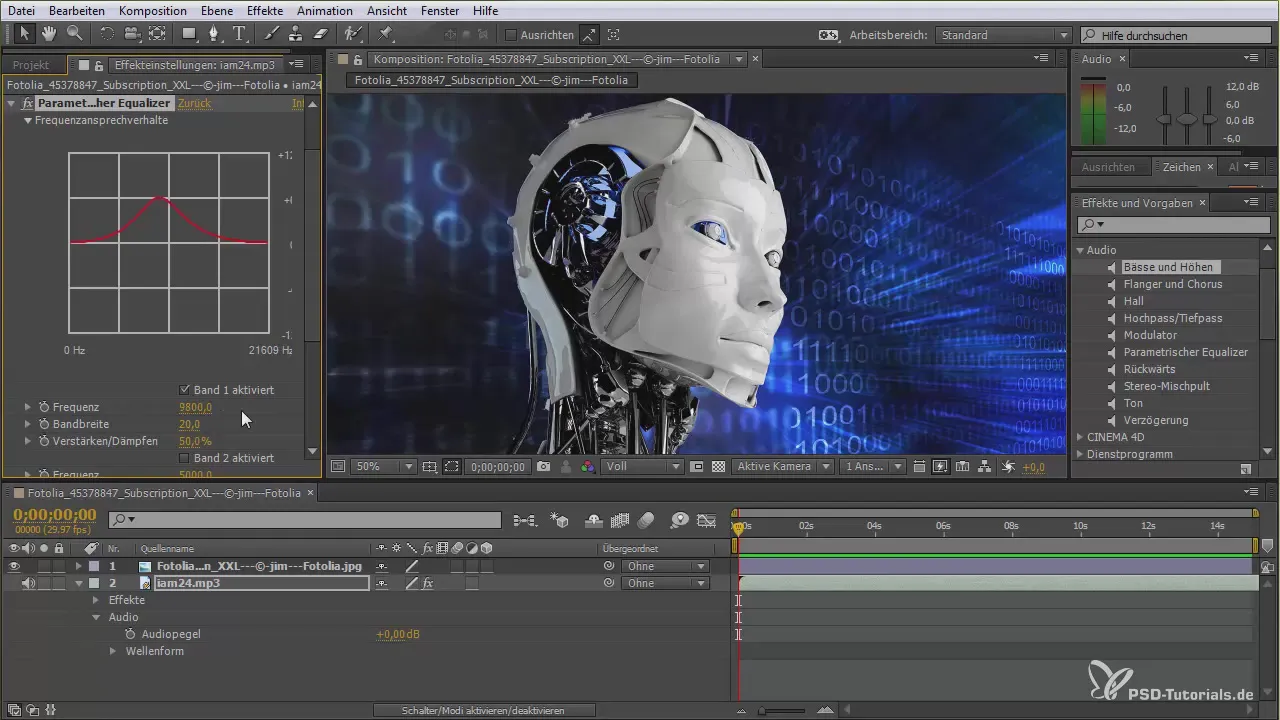Select the Pen tool

(214, 34)
